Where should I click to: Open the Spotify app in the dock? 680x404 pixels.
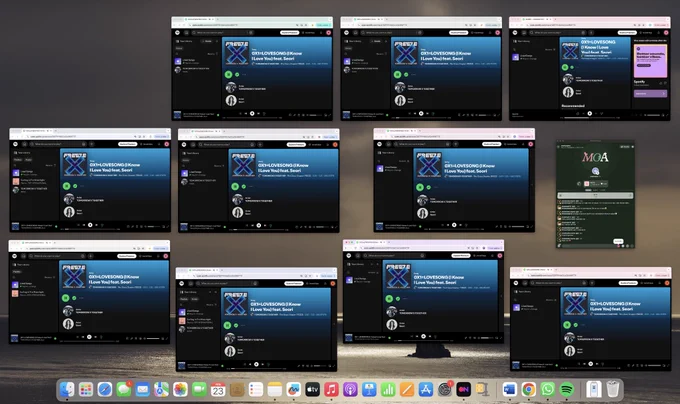point(566,389)
